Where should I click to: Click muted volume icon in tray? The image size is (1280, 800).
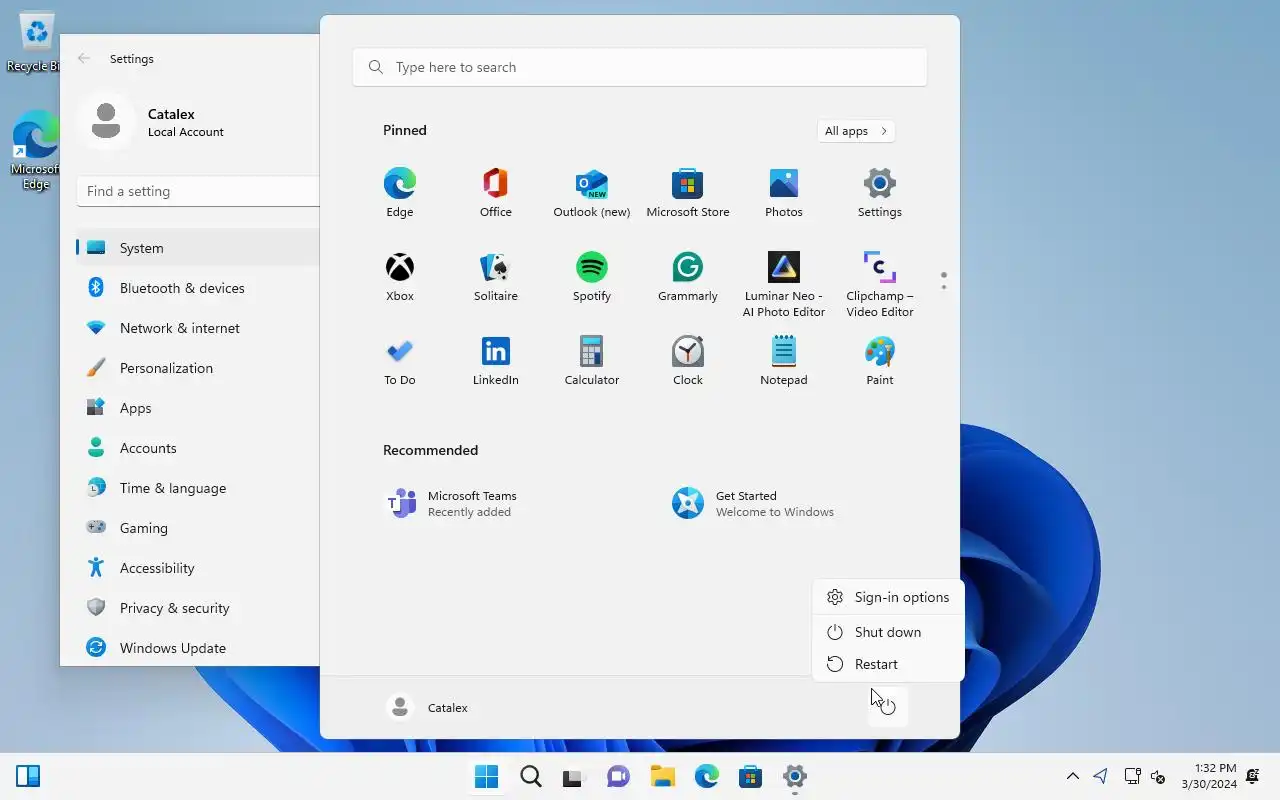click(x=1158, y=776)
